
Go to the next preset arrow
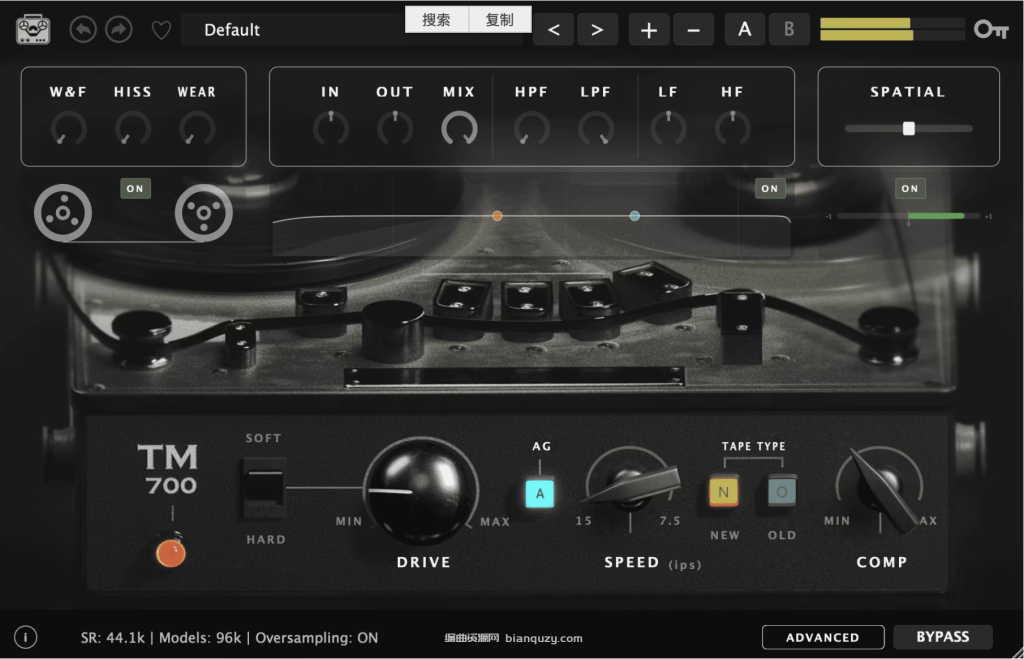(x=597, y=30)
